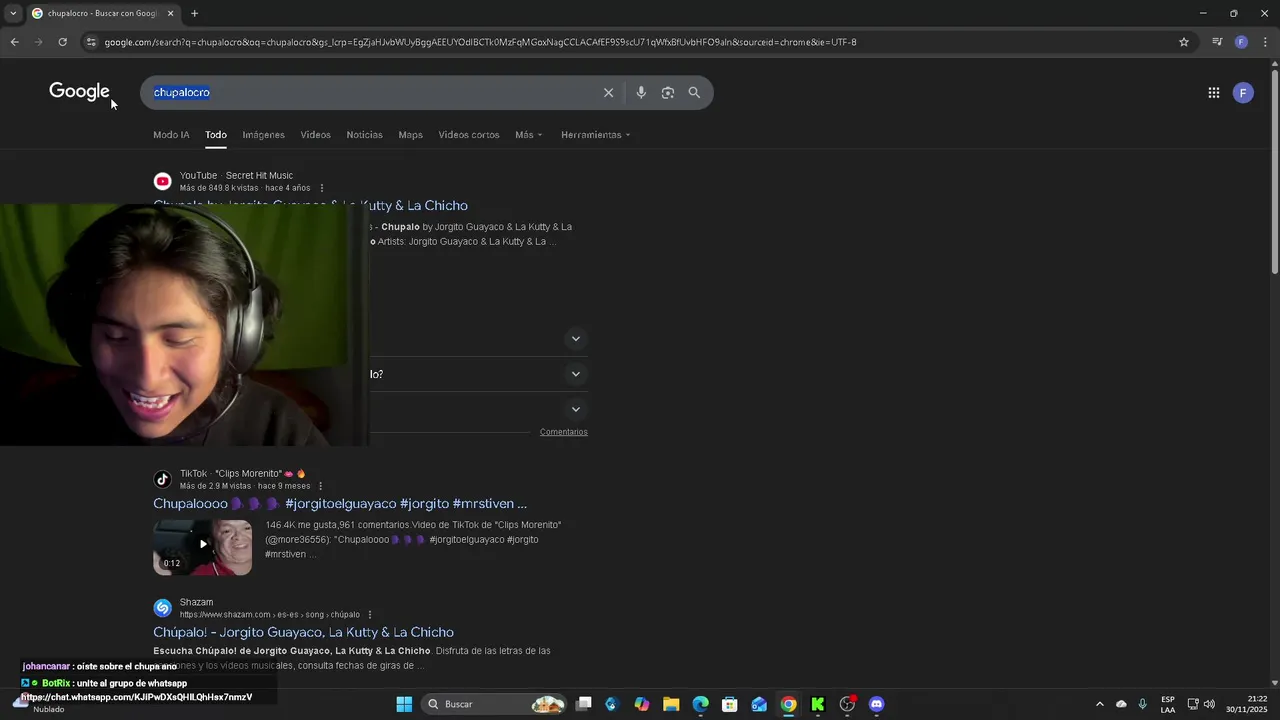Open the tab search dropdown arrow
This screenshot has height=720, width=1280.
[12, 14]
